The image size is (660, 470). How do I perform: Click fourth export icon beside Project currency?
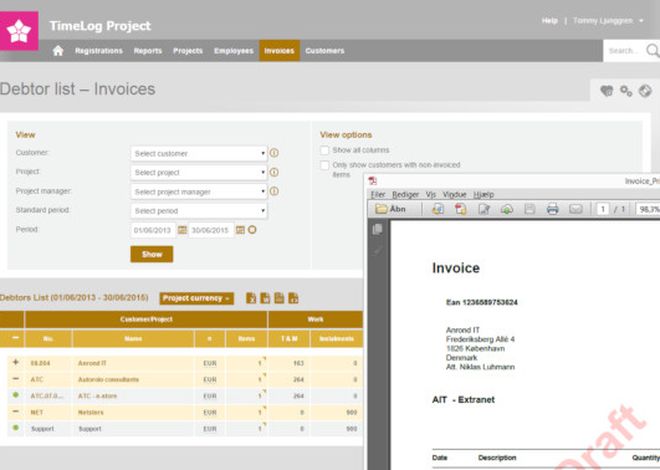pyautogui.click(x=293, y=298)
